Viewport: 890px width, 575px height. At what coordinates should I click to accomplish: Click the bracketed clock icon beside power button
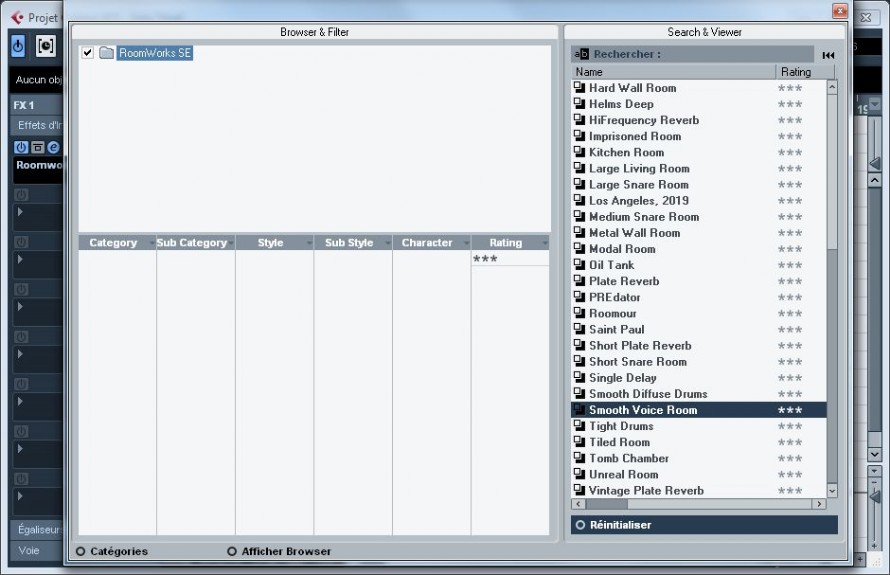coord(46,46)
